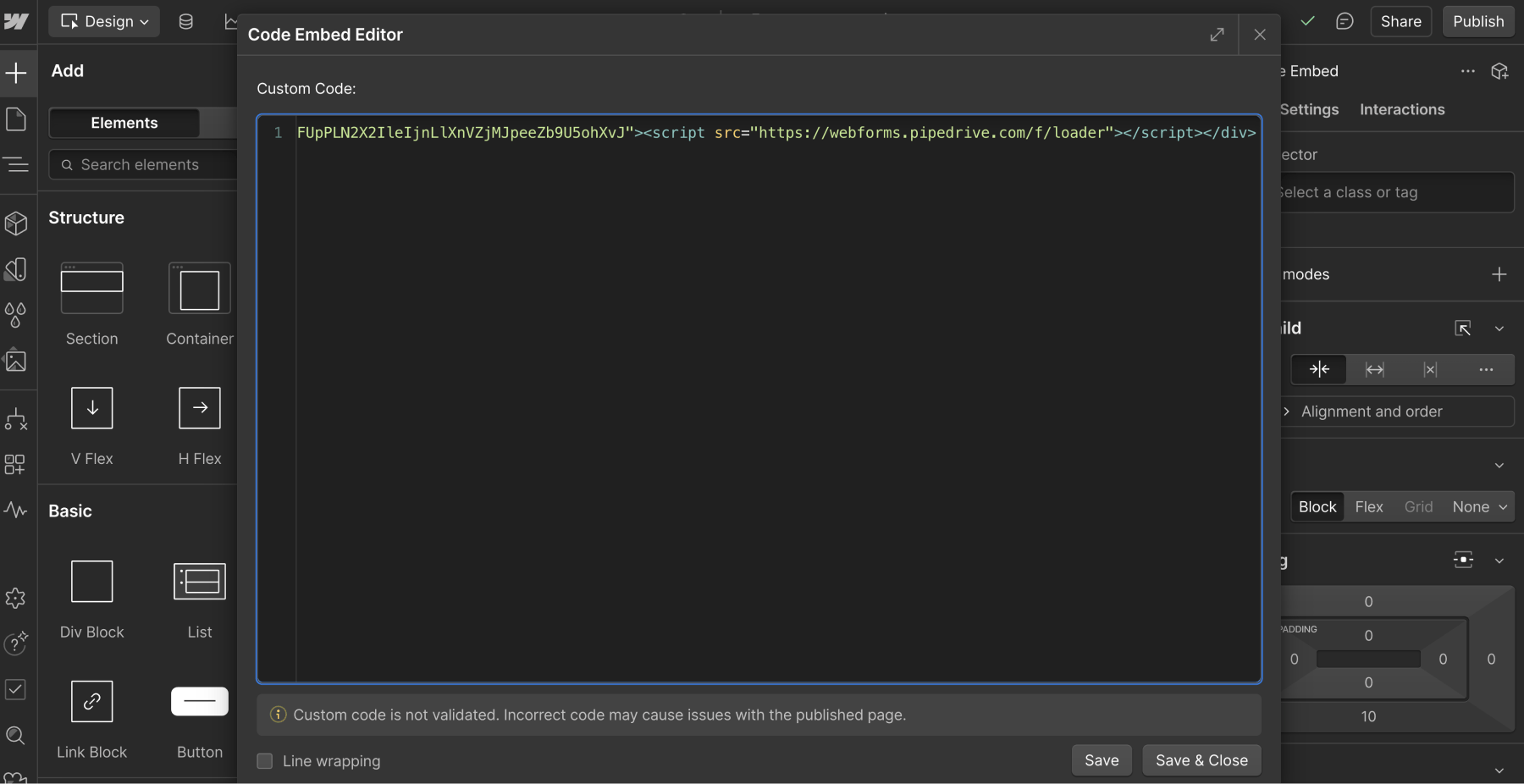The image size is (1524, 784).
Task: Open the Apps grid icon
Action: point(15,465)
